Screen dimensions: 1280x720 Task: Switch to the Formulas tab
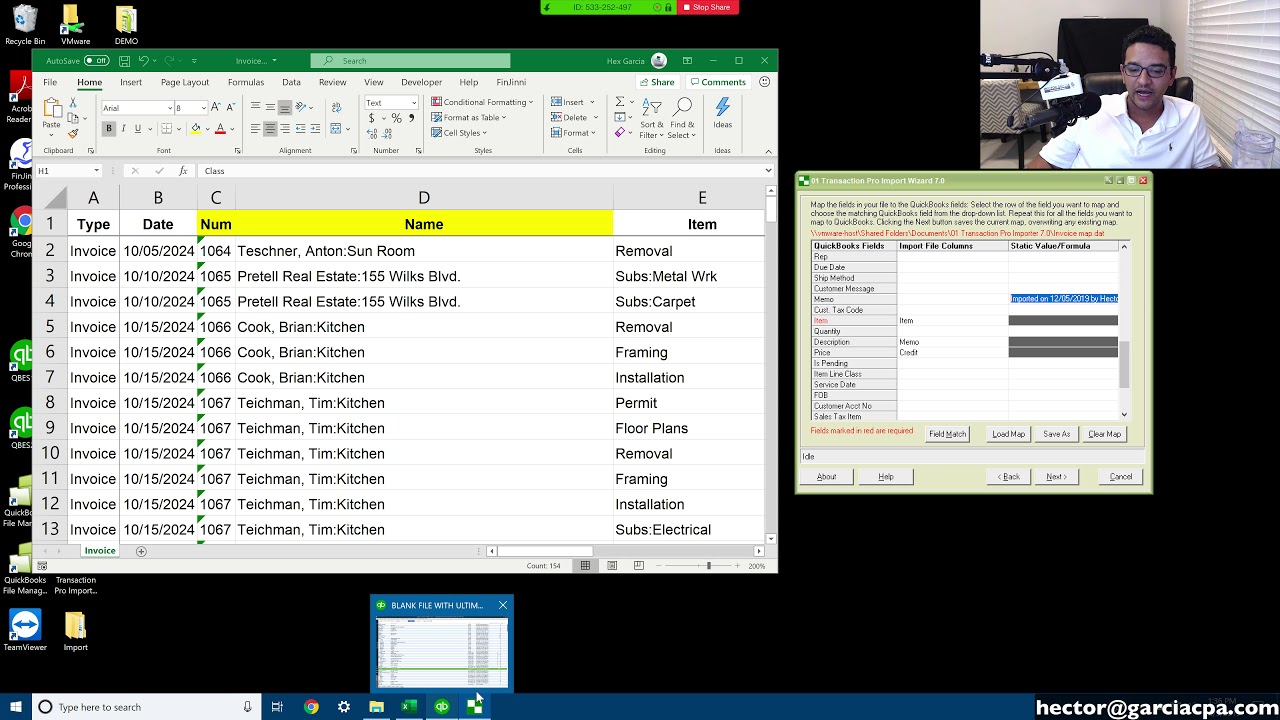pyautogui.click(x=245, y=82)
